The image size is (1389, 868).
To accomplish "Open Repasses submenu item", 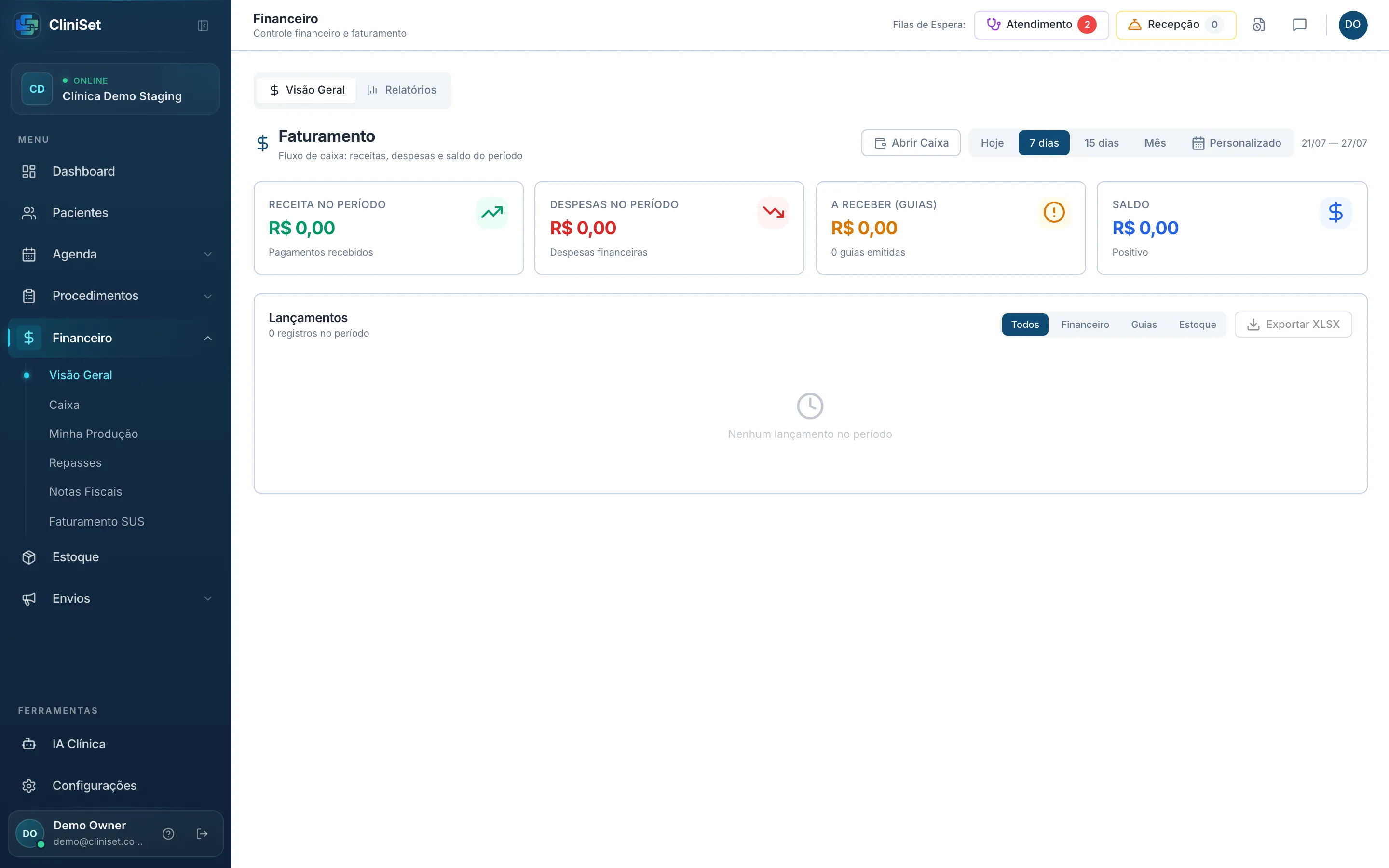I will [75, 463].
